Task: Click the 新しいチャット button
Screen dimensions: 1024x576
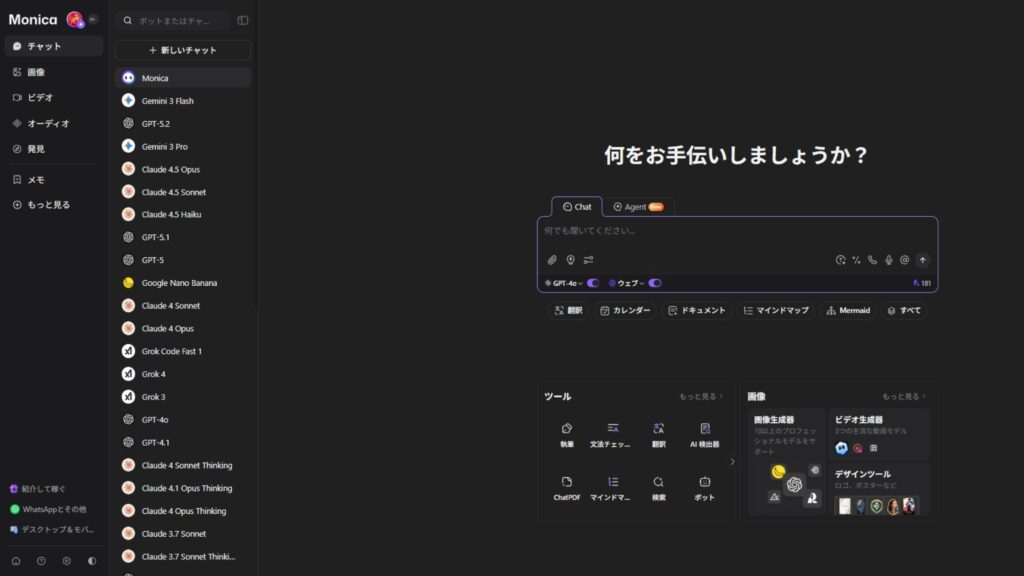Action: 183,50
